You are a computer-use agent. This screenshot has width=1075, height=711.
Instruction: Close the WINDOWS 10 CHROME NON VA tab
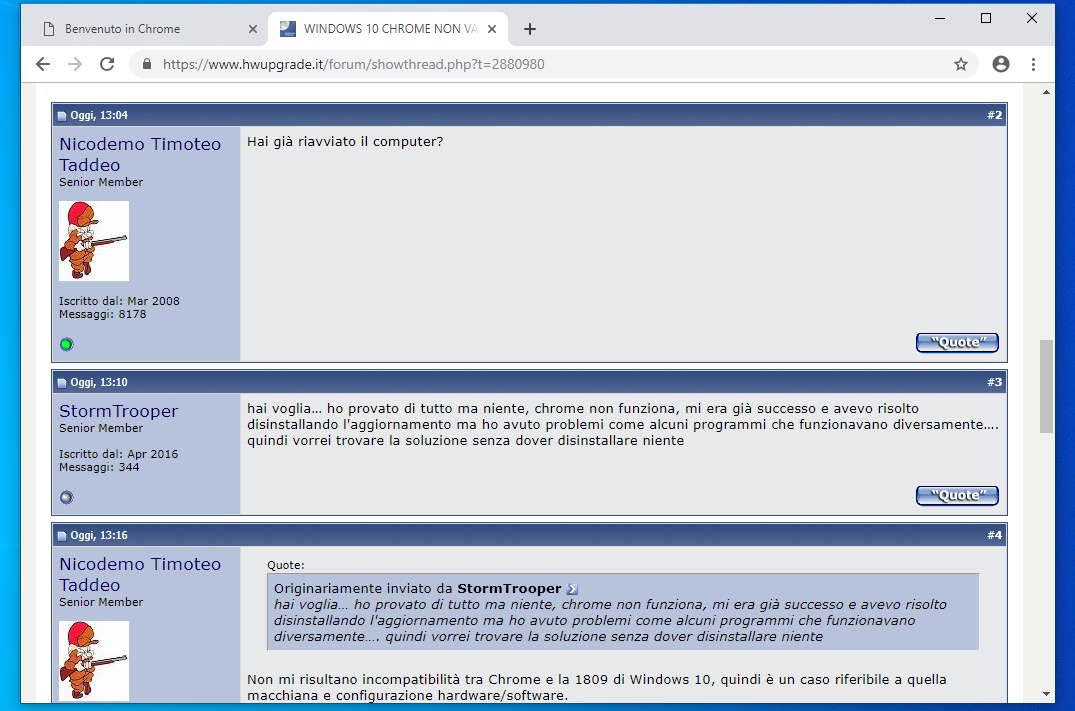[x=492, y=29]
